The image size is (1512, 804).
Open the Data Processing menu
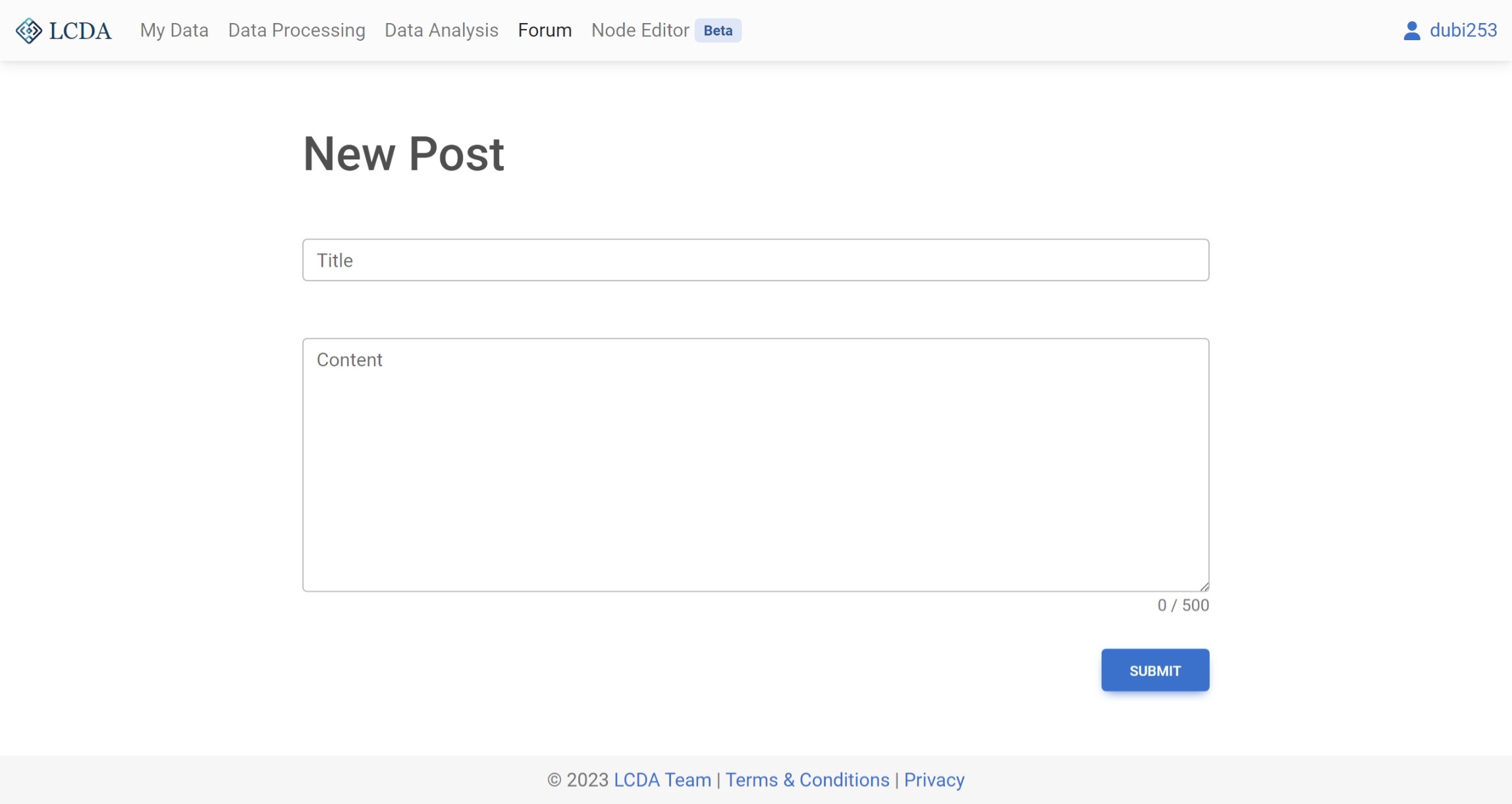[x=296, y=30]
